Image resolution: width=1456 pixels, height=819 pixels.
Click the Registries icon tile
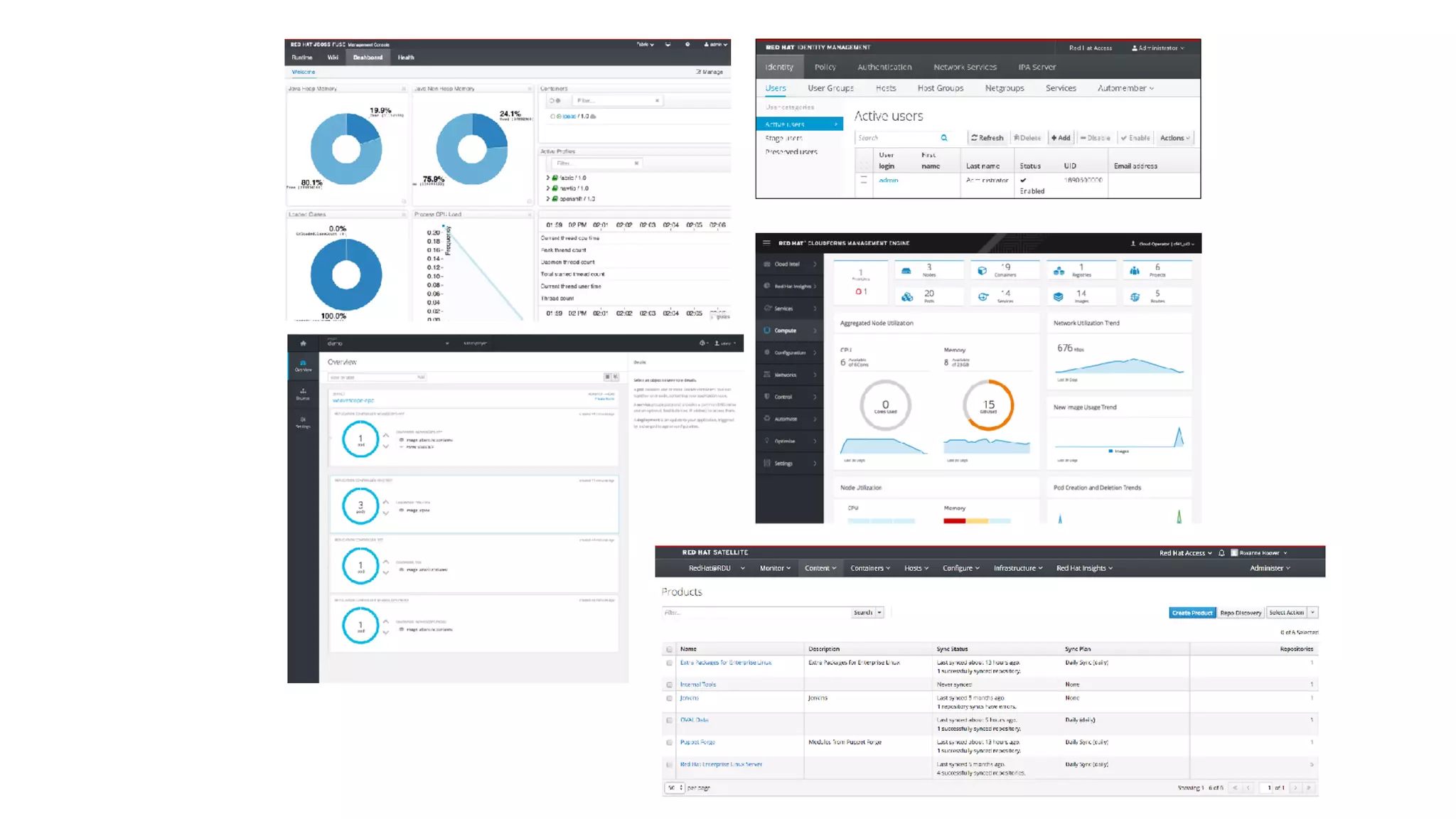1059,271
